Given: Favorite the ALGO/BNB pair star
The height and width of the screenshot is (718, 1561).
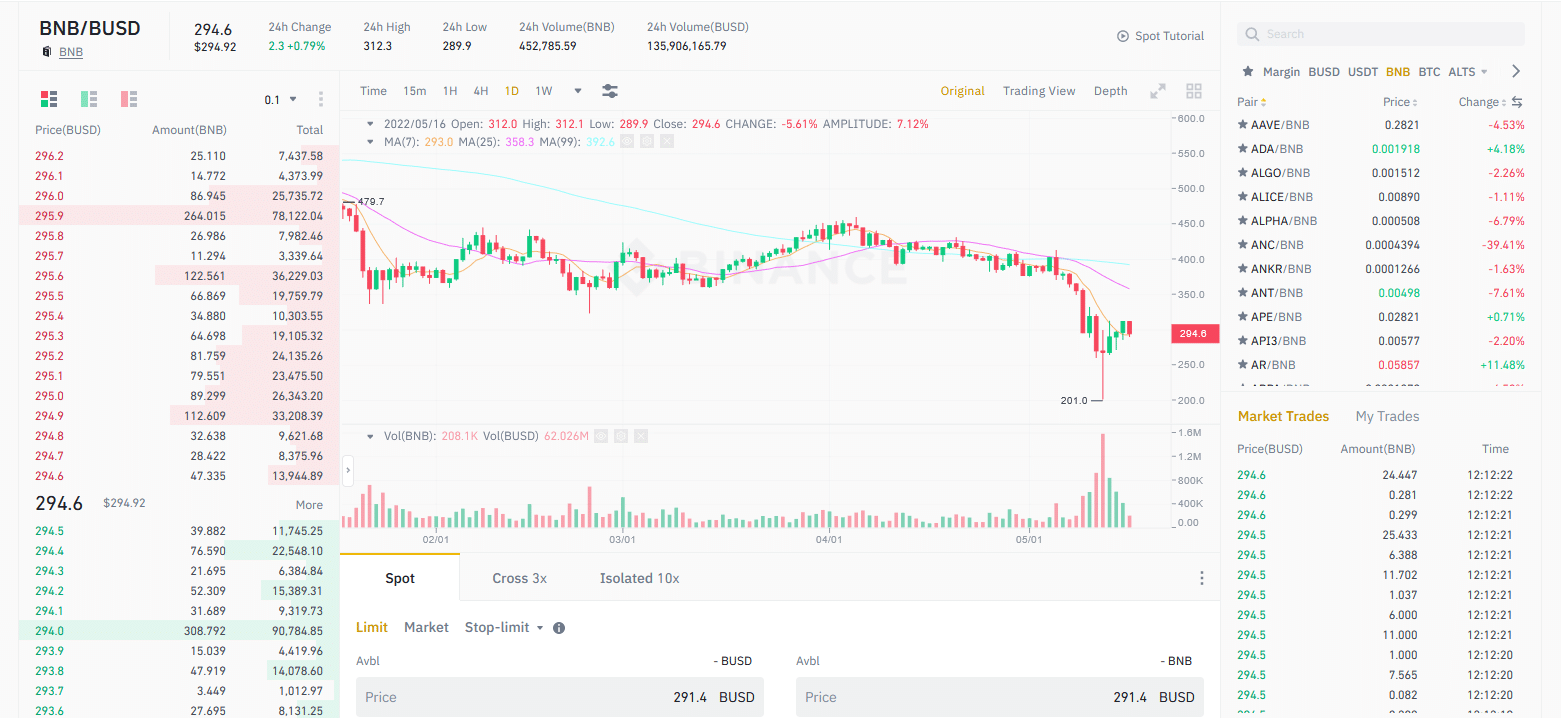Looking at the screenshot, I should tap(1243, 173).
